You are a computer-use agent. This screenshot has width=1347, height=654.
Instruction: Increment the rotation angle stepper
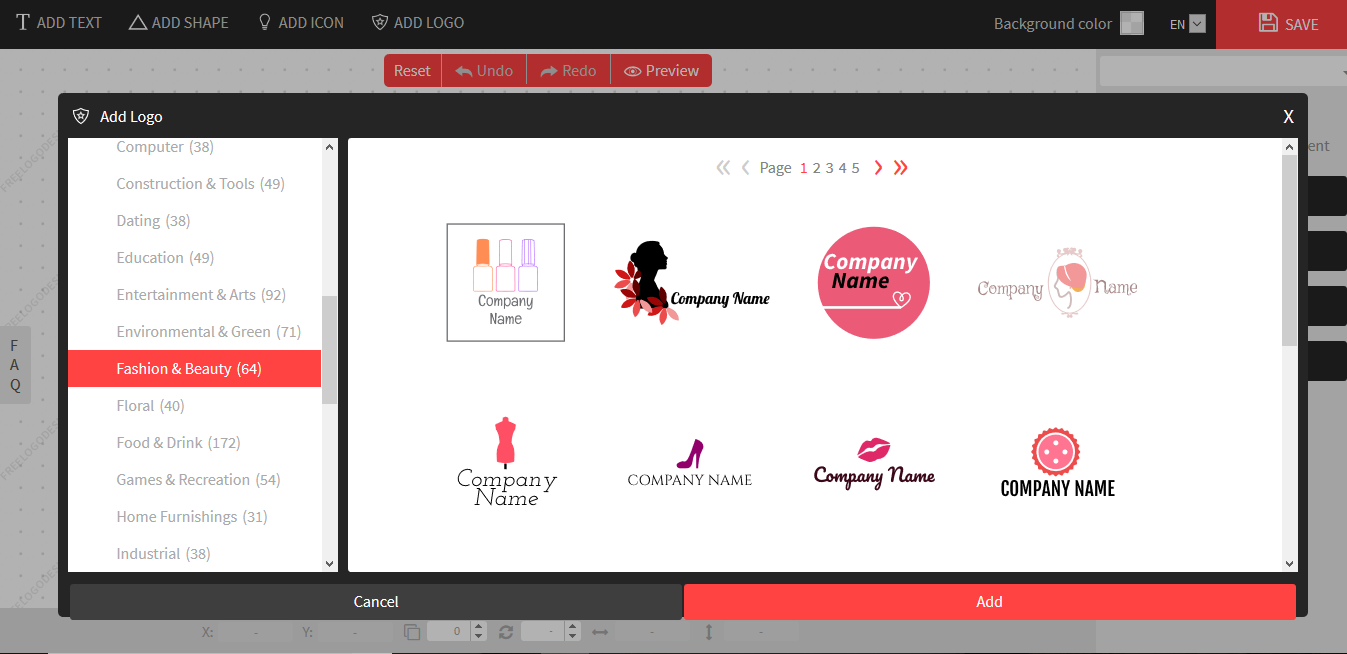tap(477, 626)
